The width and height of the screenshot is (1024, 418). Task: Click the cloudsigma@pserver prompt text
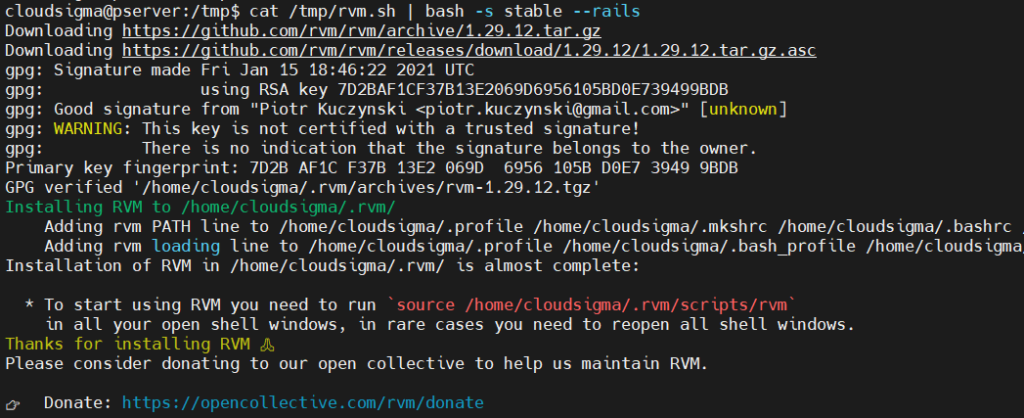point(114,11)
